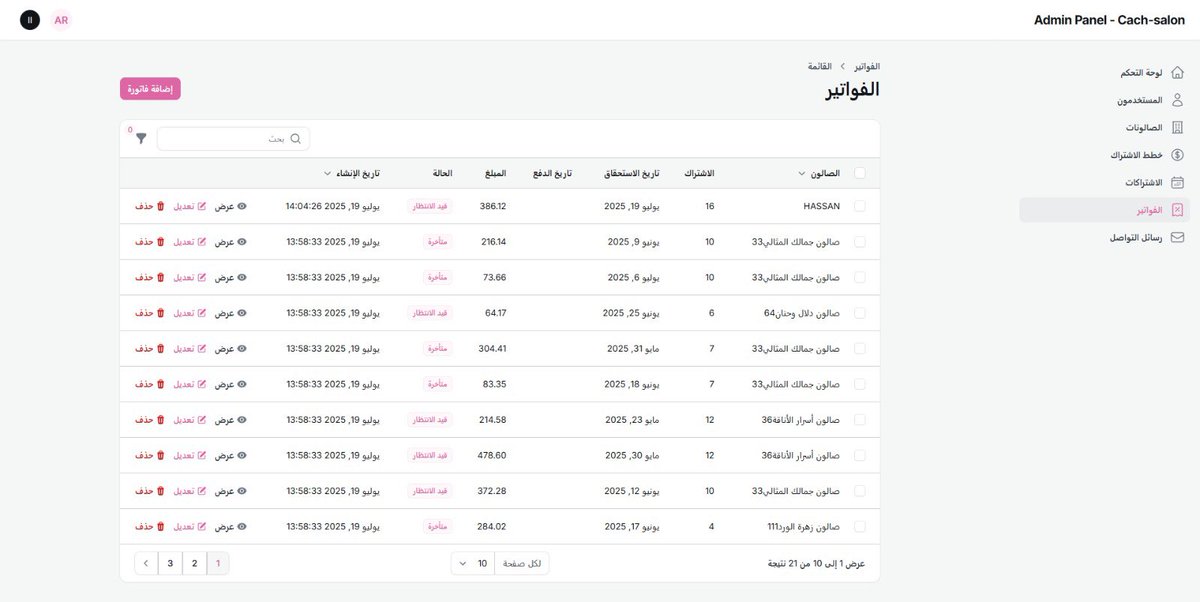This screenshot has width=1200, height=602.
Task: Sort by the الصالون column header
Action: tap(819, 173)
